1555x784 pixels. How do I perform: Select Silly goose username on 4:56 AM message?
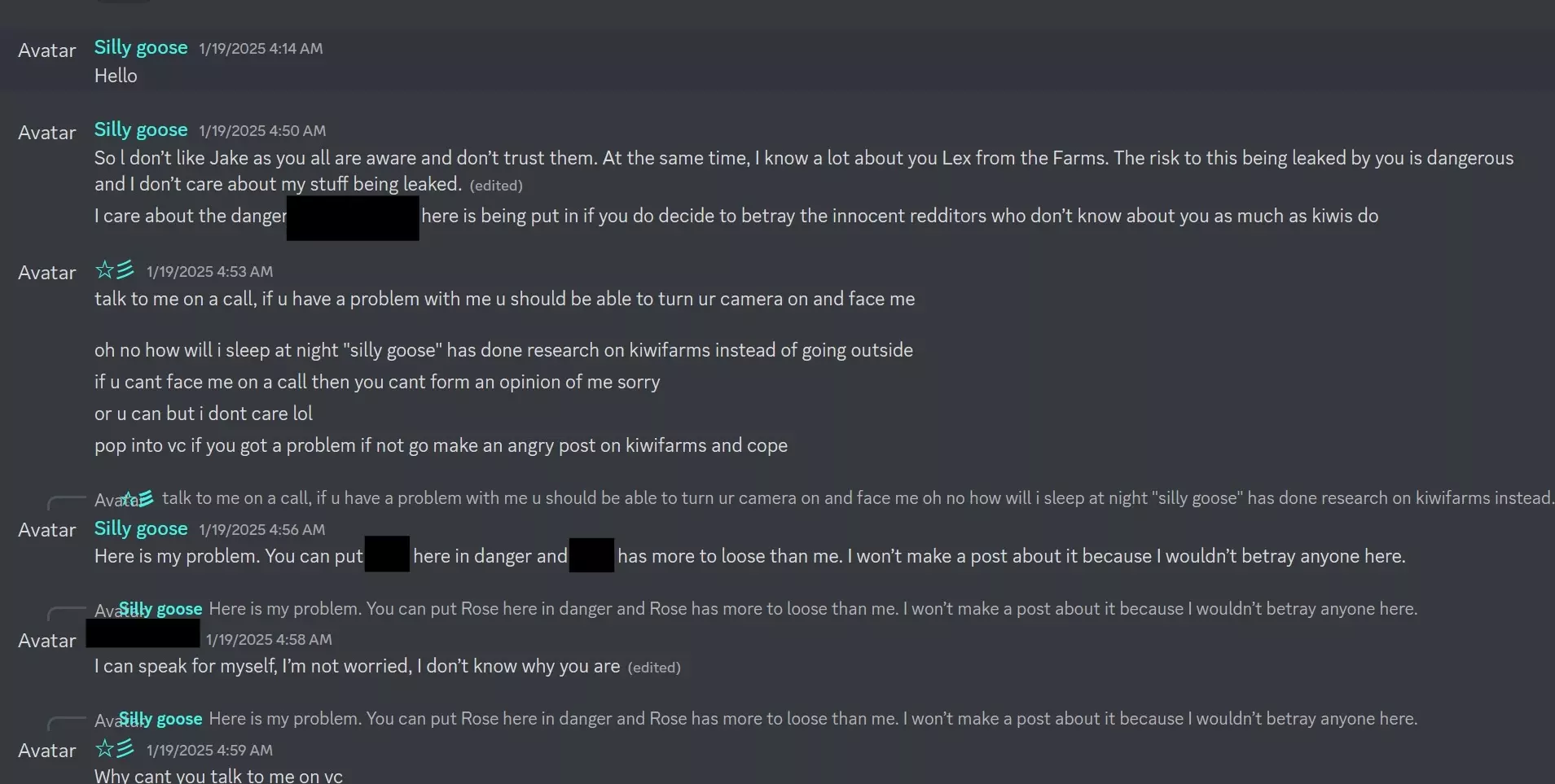coord(141,529)
